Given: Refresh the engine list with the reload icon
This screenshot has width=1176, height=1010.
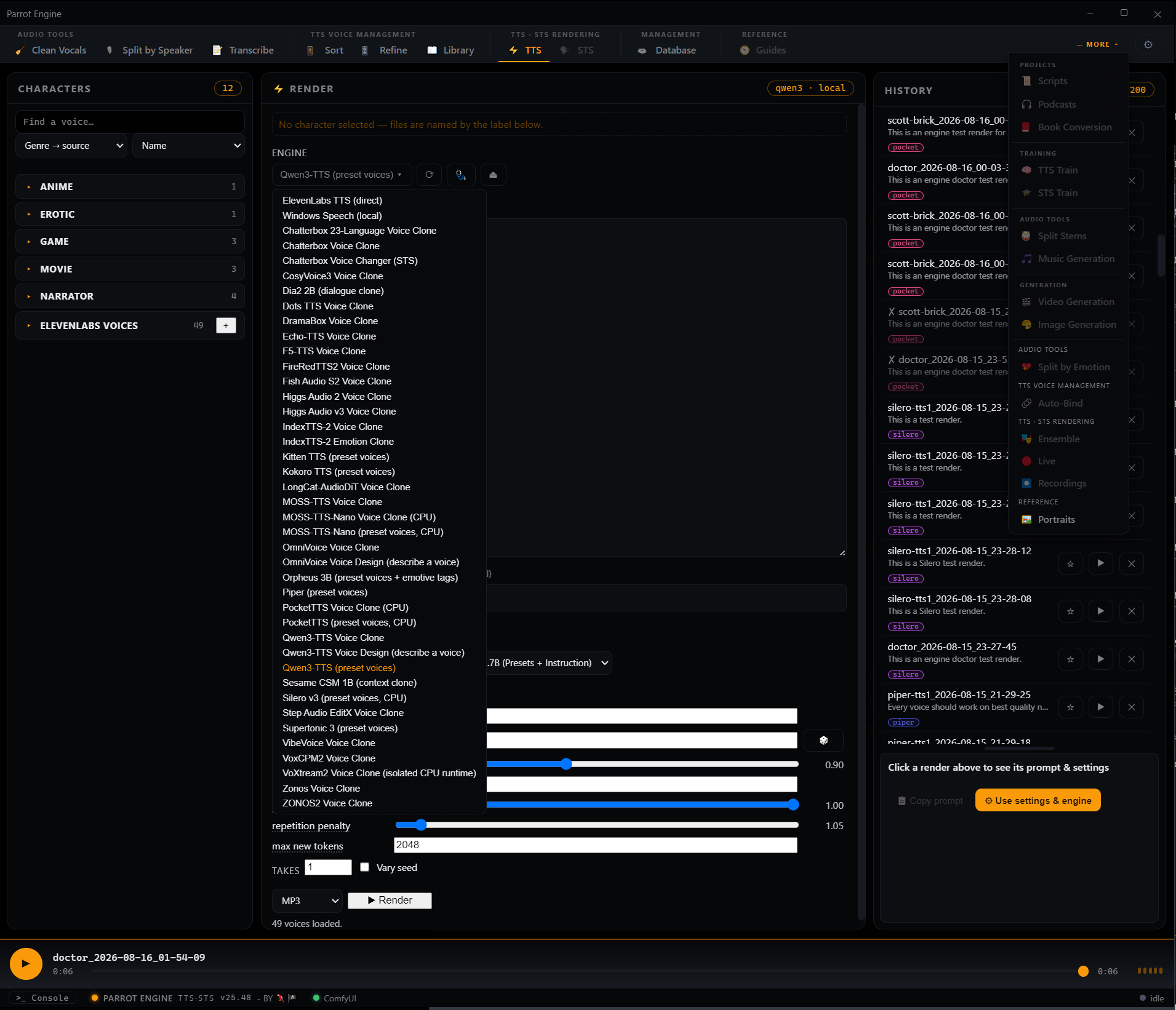Looking at the screenshot, I should pyautogui.click(x=429, y=175).
